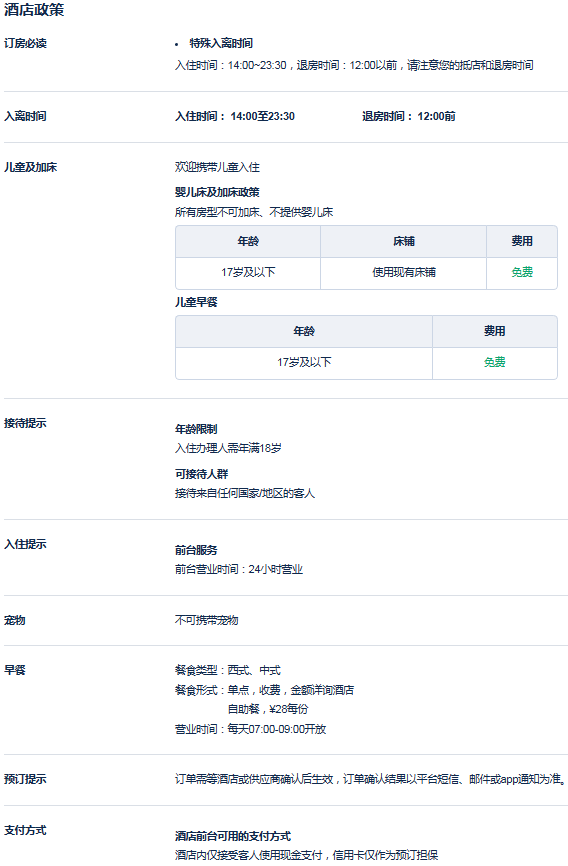Viewport: 568px width, 866px height.
Task: Click green 免费 in bed policy table
Action: [522, 272]
